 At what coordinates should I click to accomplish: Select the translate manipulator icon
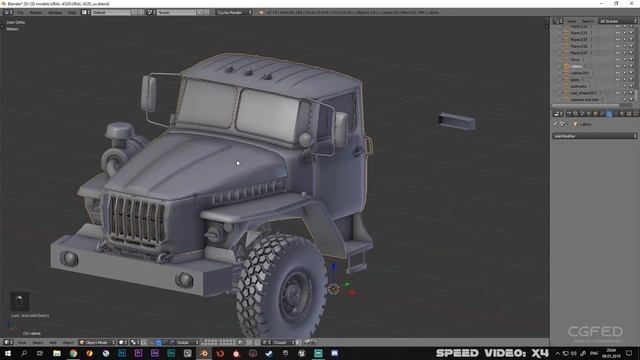pos(158,342)
